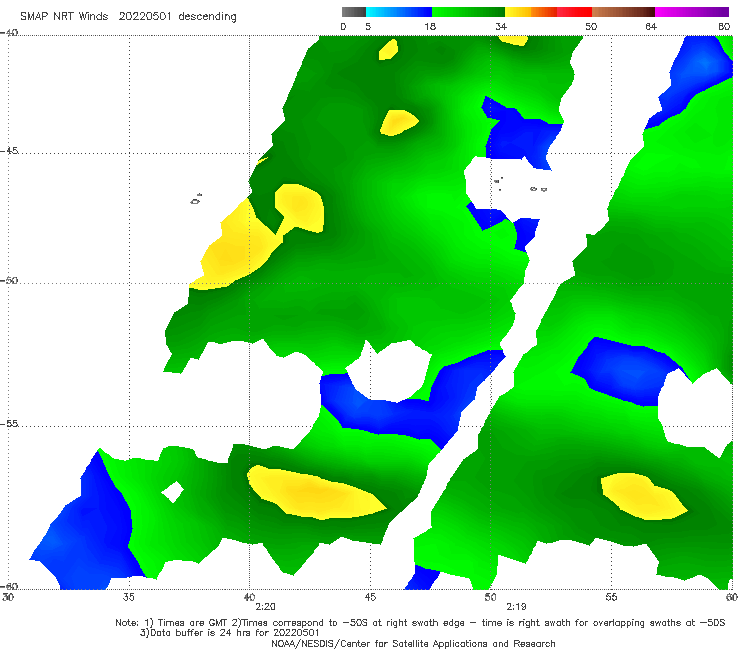740x650 pixels.
Task: Click the swath time label '2:19'
Action: (x=516, y=607)
